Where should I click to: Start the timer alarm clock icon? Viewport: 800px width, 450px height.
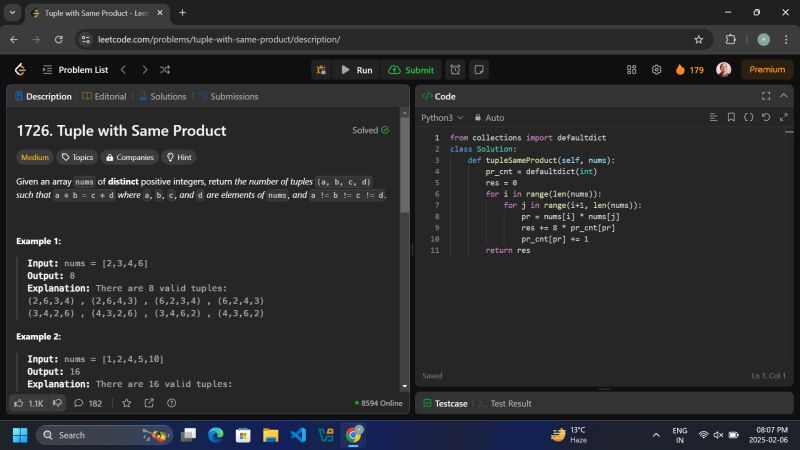pos(455,70)
